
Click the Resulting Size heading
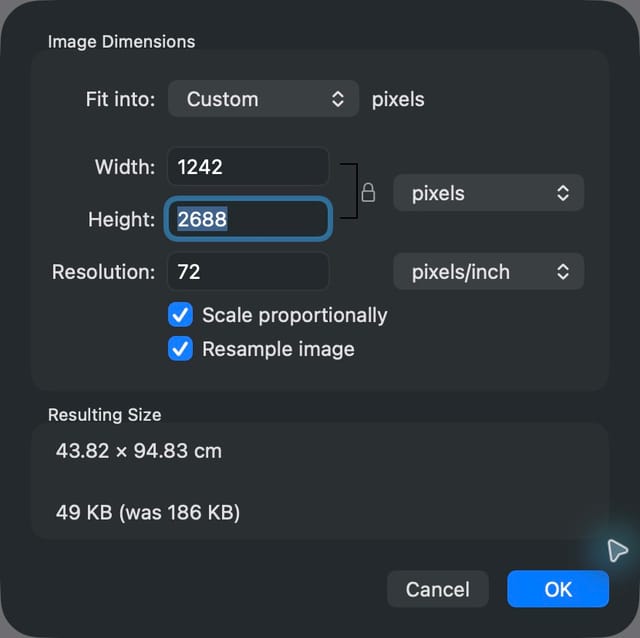(104, 415)
